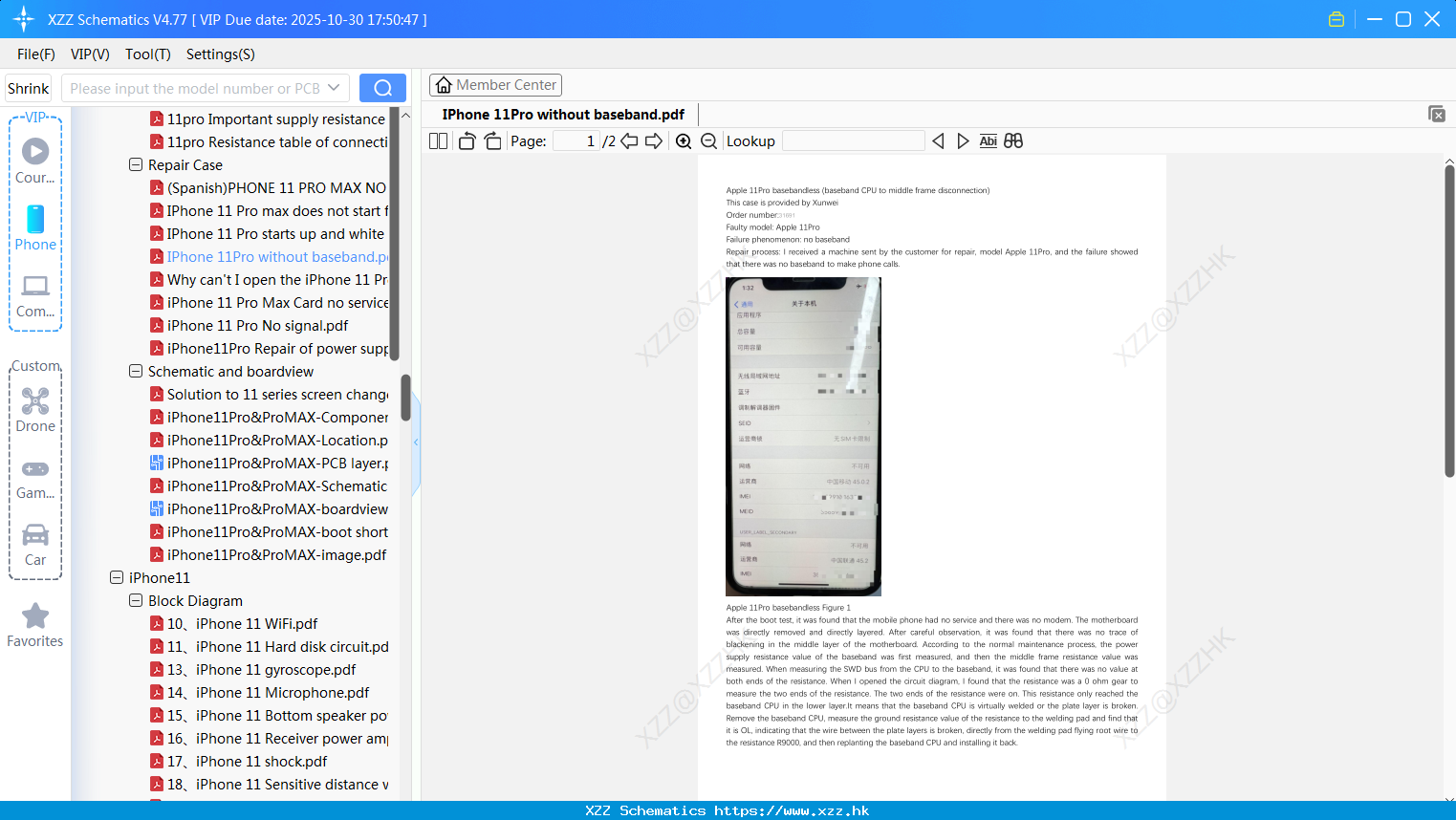Toggle the two-page view icon
The image size is (1456, 820).
click(438, 141)
